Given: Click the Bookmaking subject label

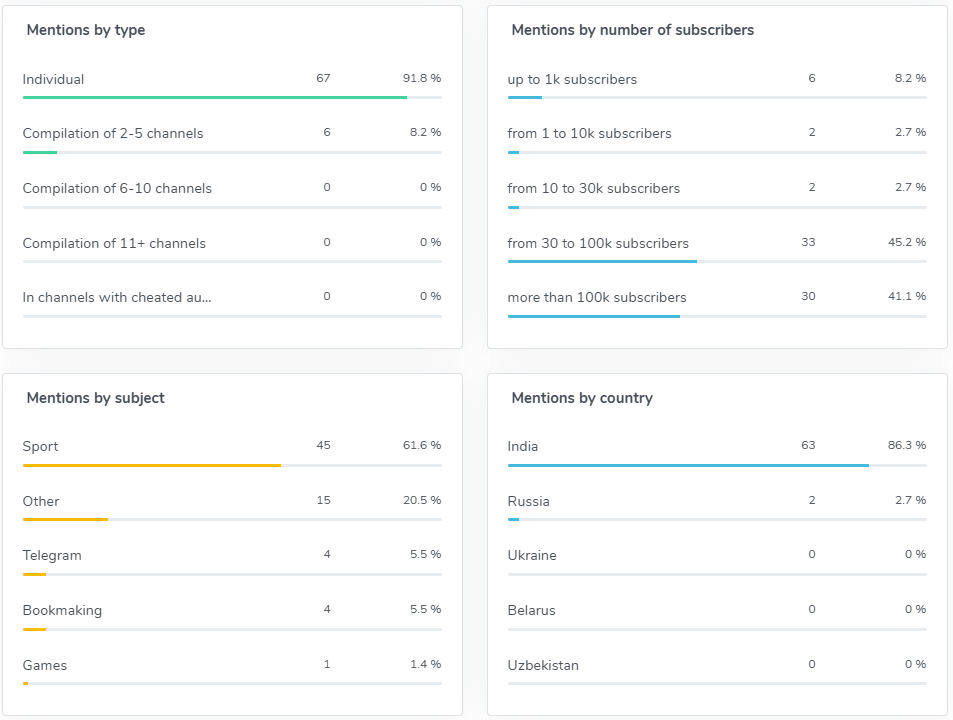Looking at the screenshot, I should coord(62,610).
